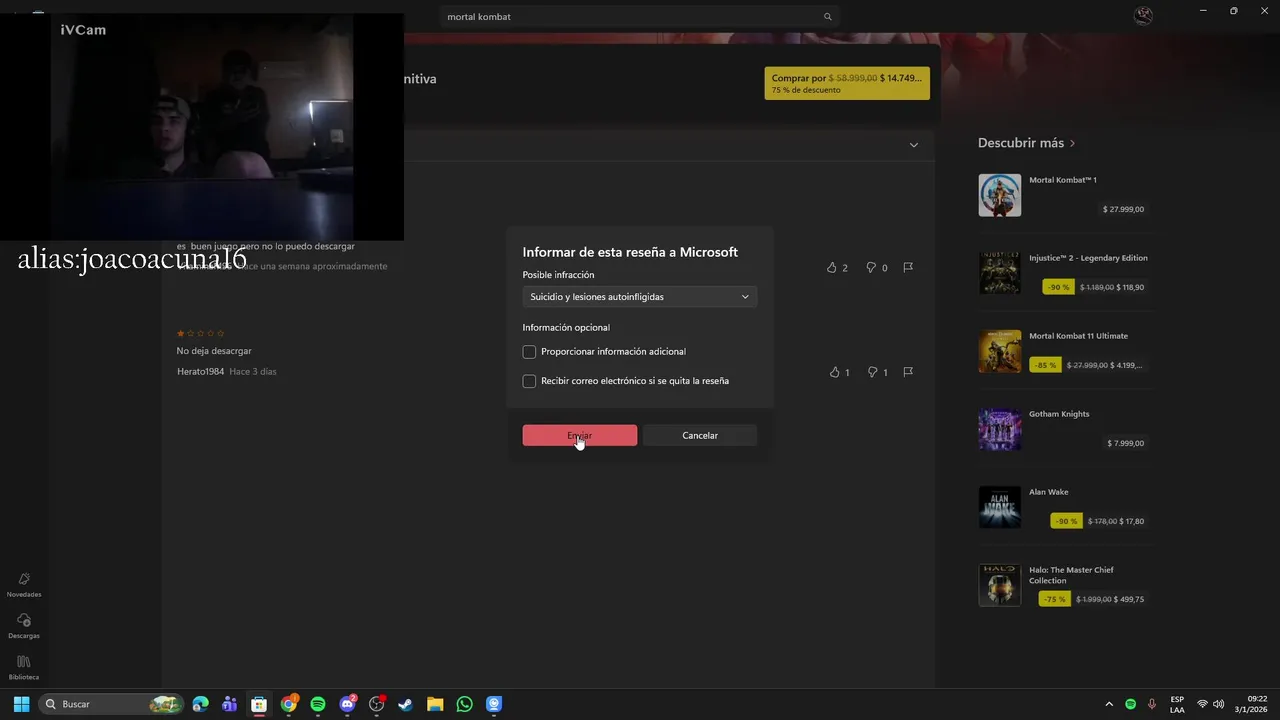The image size is (1280, 720).
Task: Open Steam from the taskbar
Action: pyautogui.click(x=405, y=704)
